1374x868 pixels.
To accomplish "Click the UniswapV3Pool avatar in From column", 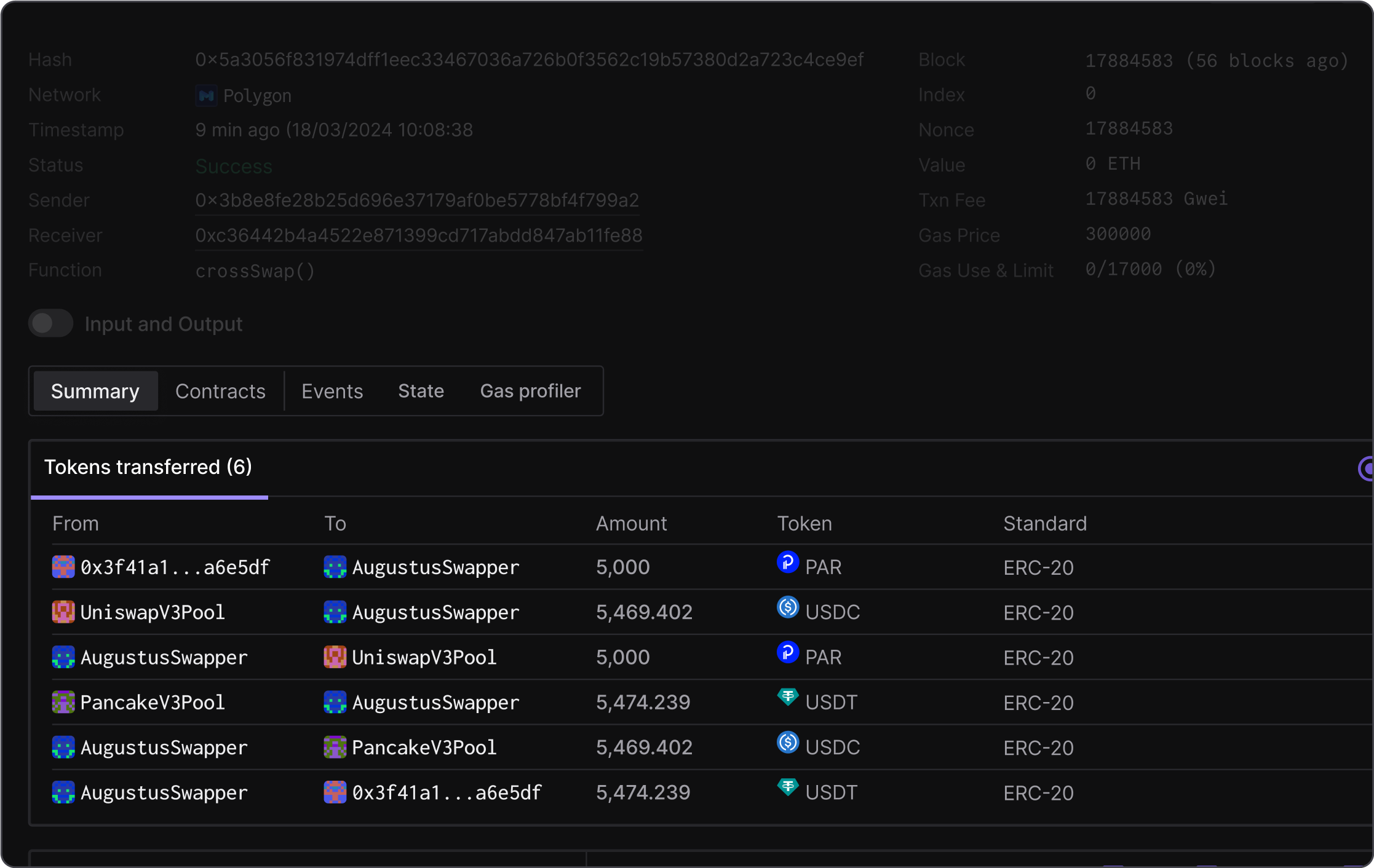I will 63,612.
